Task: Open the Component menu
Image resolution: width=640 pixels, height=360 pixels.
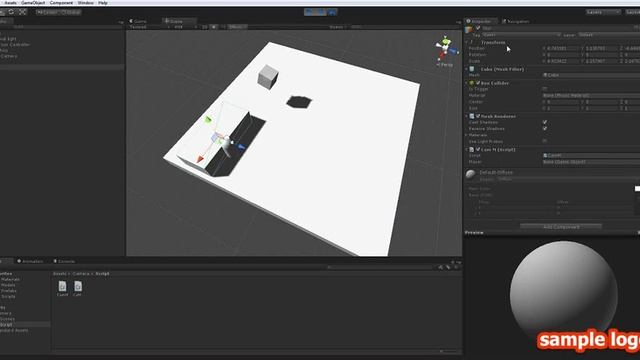Action: 61,2
